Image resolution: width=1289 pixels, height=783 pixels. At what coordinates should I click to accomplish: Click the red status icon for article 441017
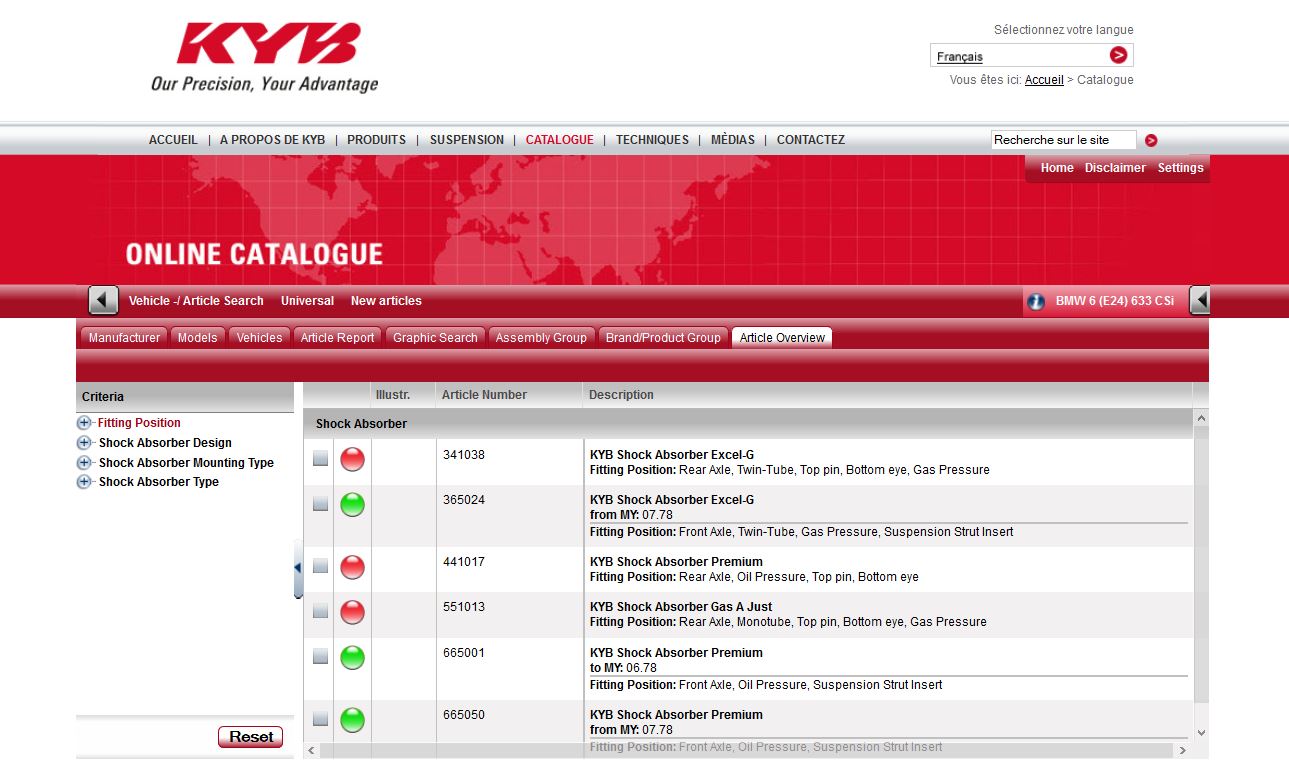352,567
